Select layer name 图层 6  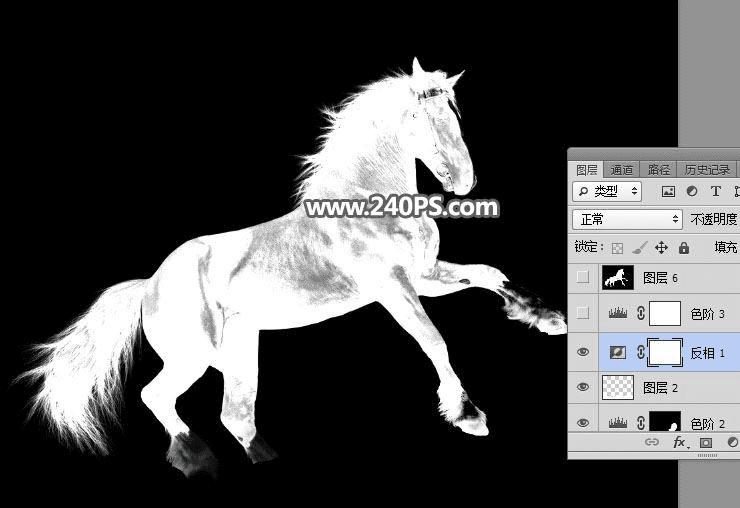(660, 278)
